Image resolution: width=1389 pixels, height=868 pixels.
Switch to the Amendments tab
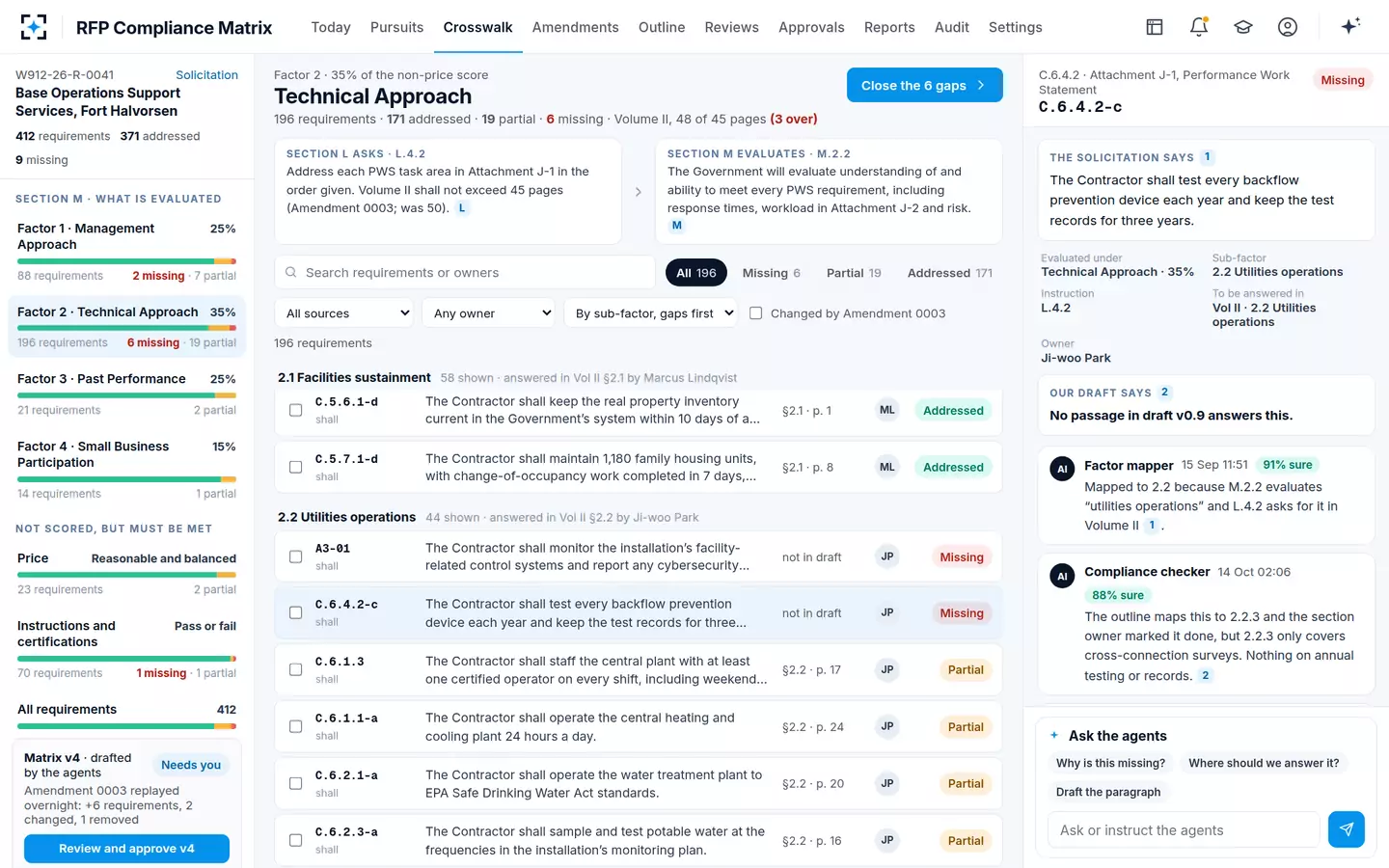[x=576, y=27]
